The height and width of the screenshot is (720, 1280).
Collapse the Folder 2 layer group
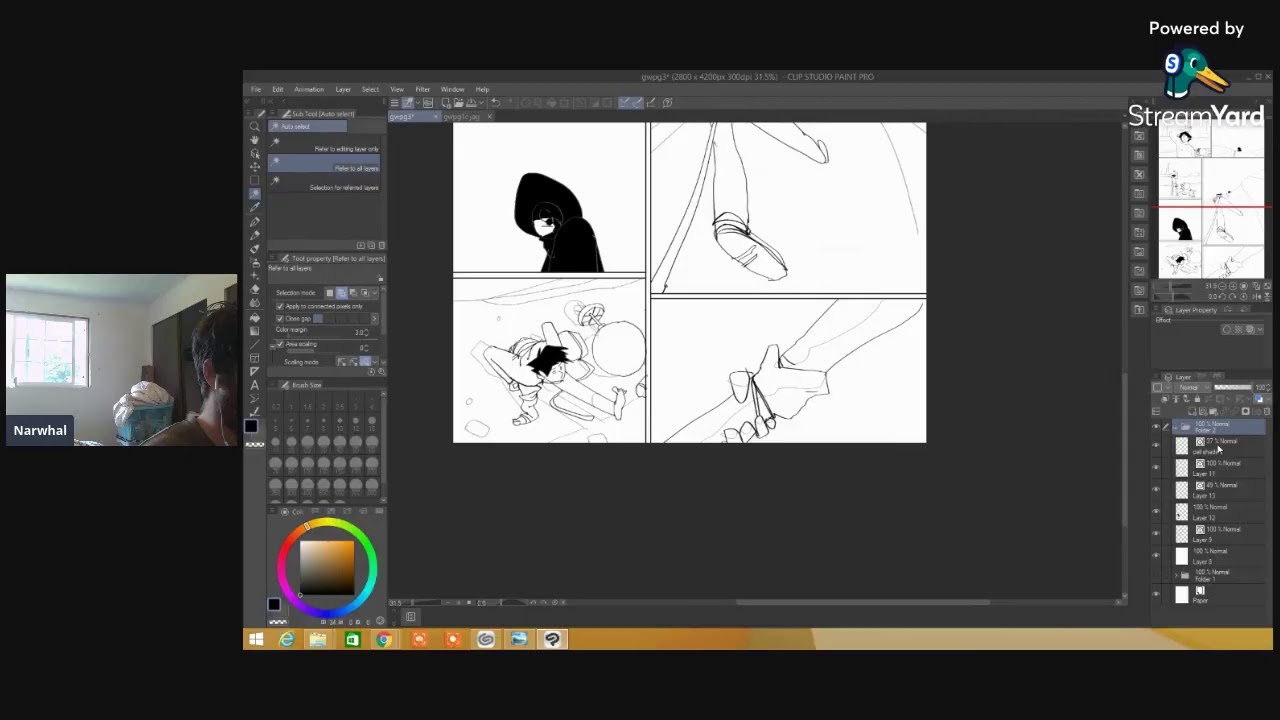click(1176, 427)
